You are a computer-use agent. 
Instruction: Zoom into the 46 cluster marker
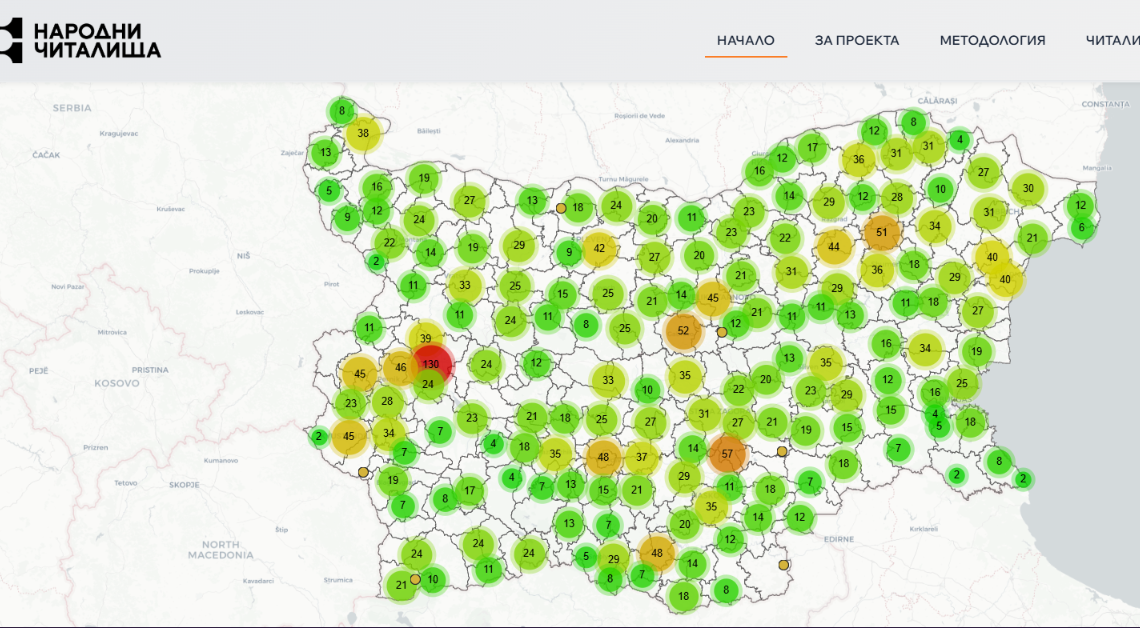click(x=401, y=368)
